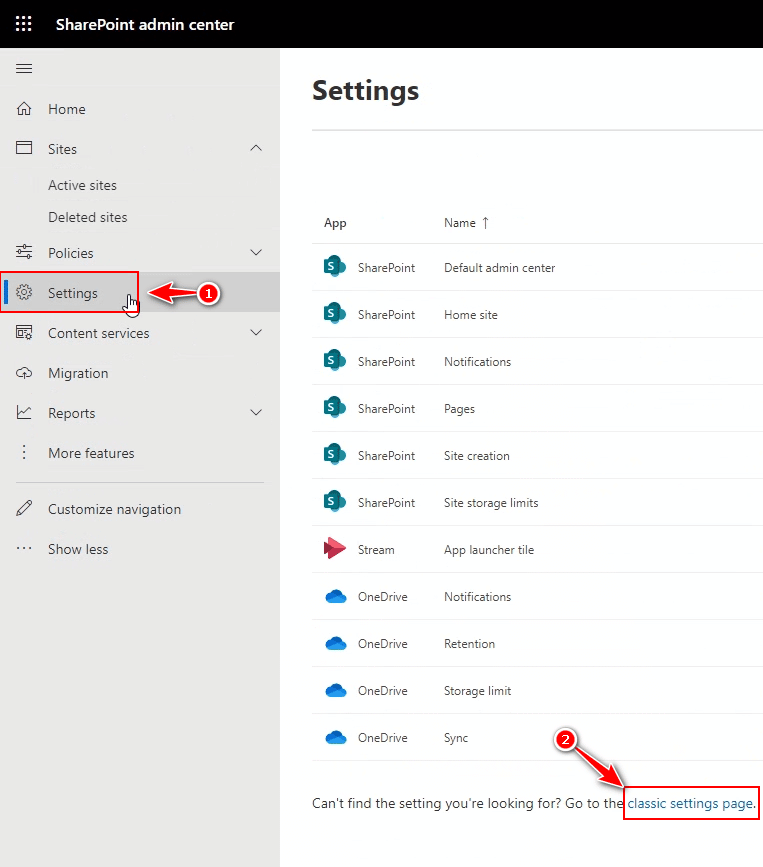Click the Policies sliders icon
This screenshot has height=867, width=763.
(24, 252)
